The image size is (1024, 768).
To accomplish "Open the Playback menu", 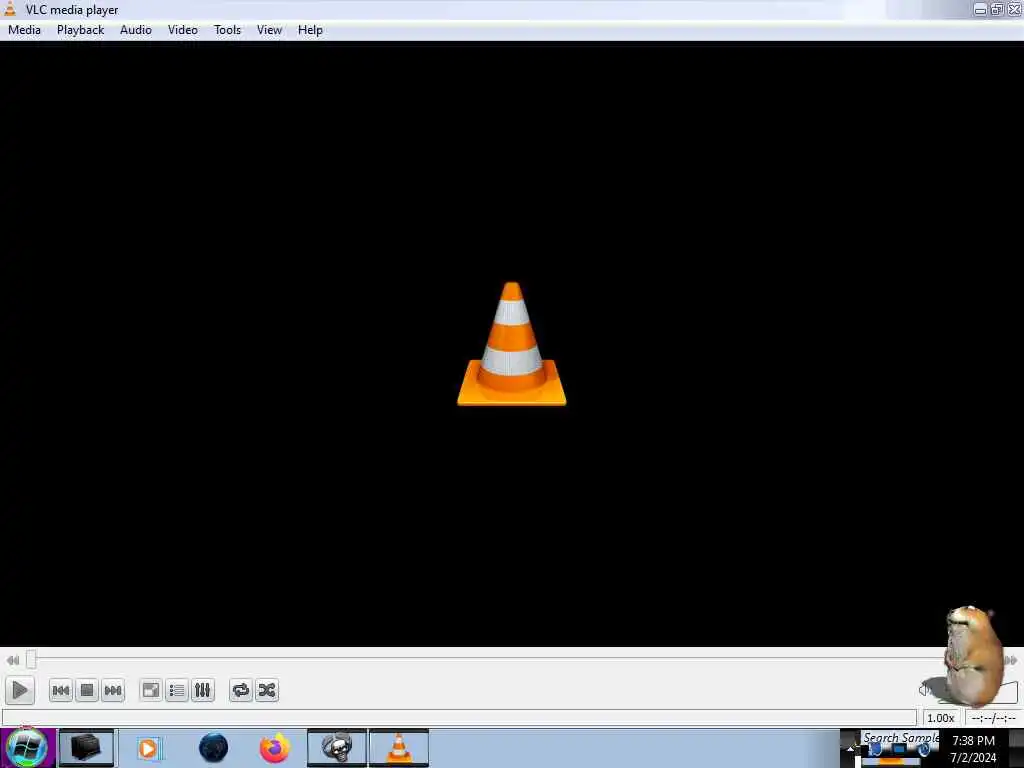I will [80, 30].
